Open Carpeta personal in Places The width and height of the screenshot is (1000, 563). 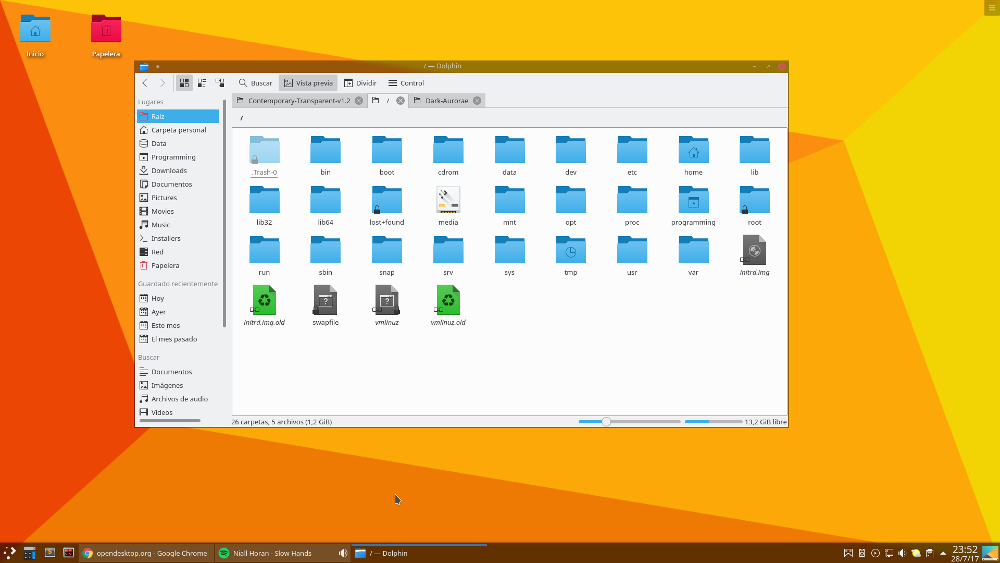click(178, 130)
